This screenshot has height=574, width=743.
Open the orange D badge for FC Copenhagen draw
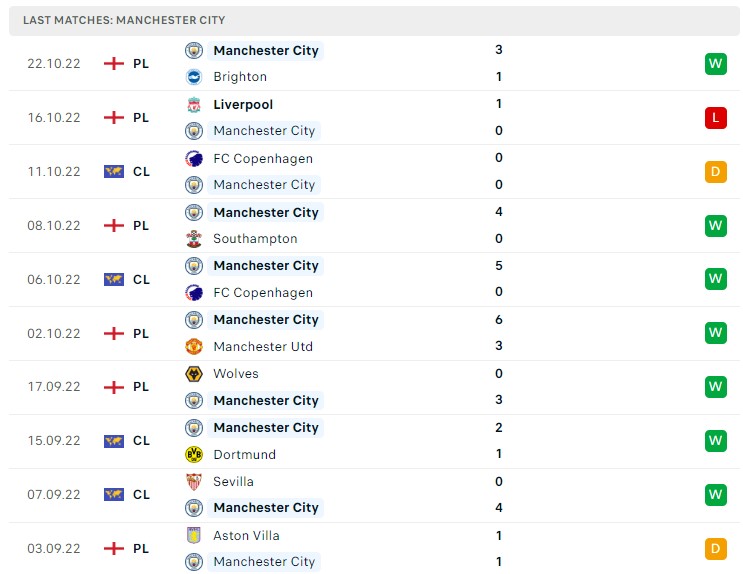716,172
